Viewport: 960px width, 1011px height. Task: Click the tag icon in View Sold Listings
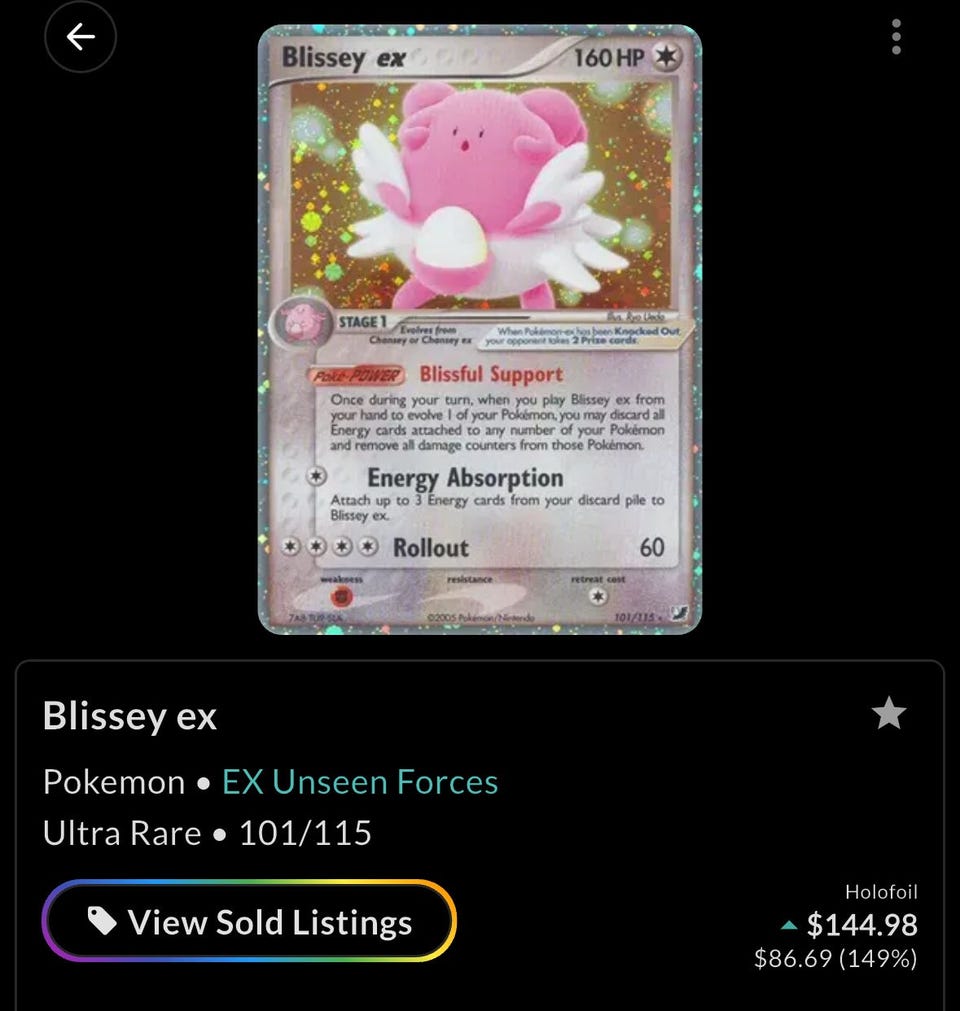click(102, 921)
